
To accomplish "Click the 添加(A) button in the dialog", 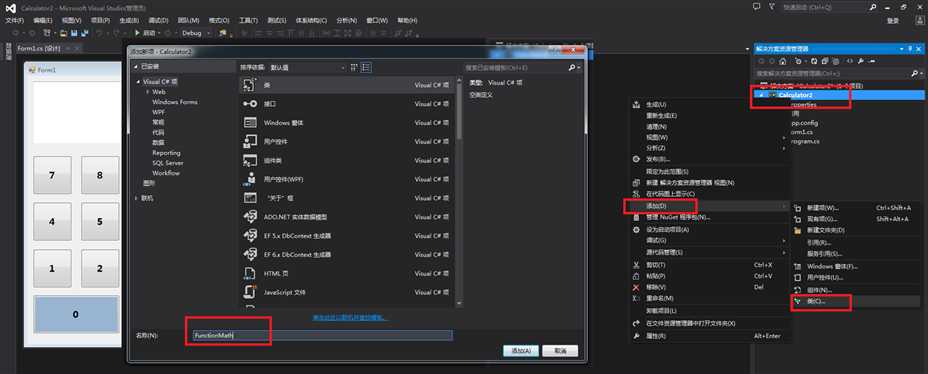I will (521, 351).
